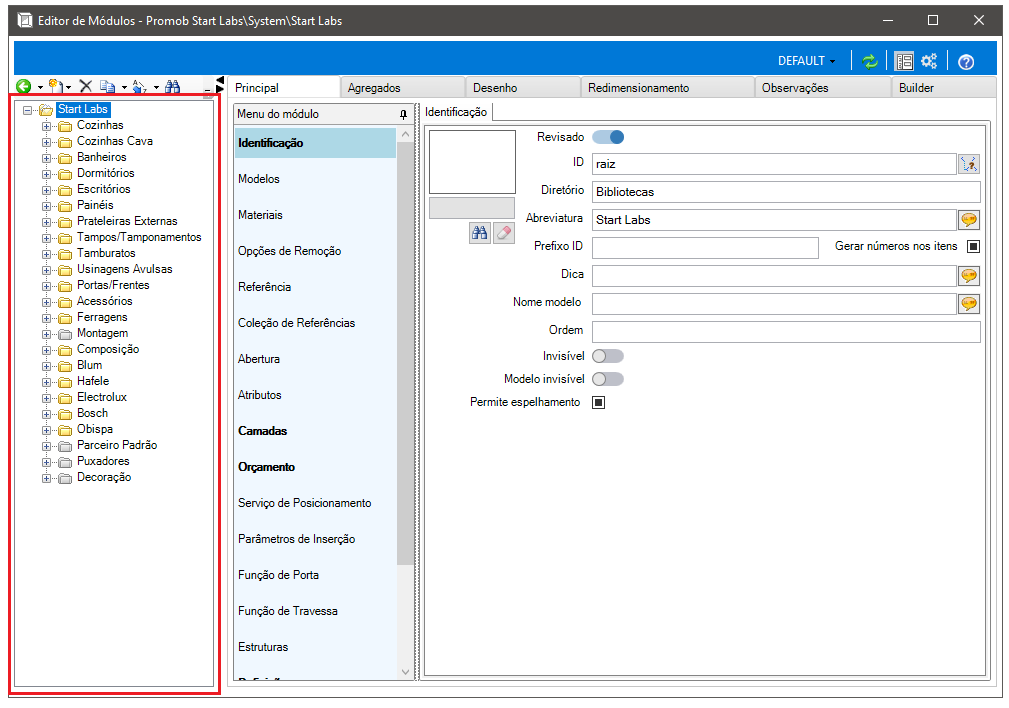Click the green refresh arrows icon
Image resolution: width=1009 pixels, height=708 pixels.
(x=870, y=61)
